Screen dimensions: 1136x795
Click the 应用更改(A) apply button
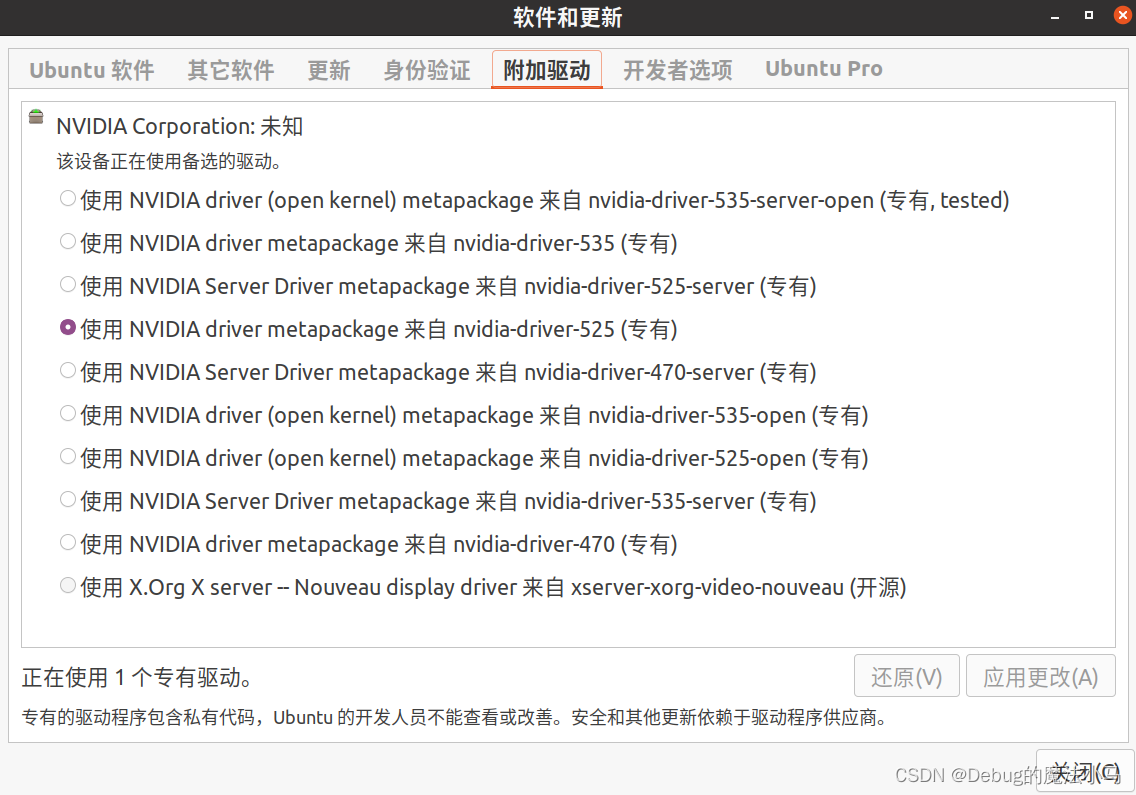click(x=1040, y=676)
